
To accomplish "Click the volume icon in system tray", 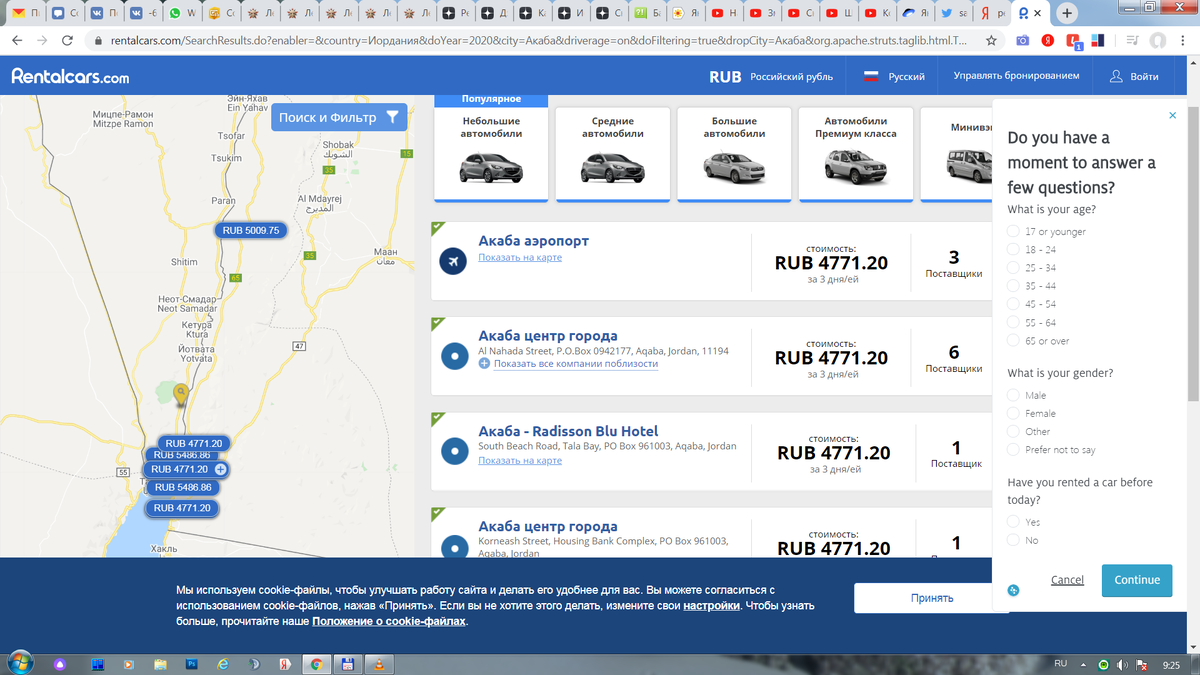I will coord(1121,664).
